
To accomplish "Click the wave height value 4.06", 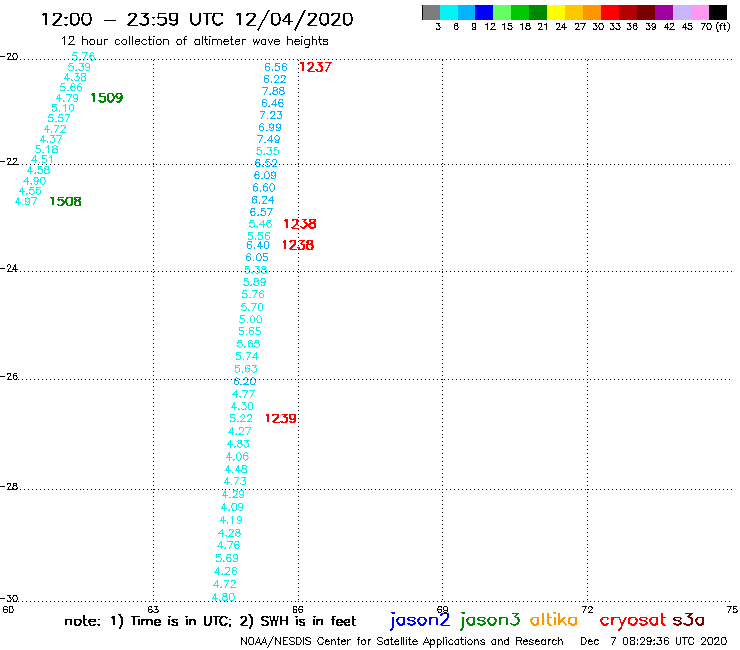I will (x=237, y=457).
